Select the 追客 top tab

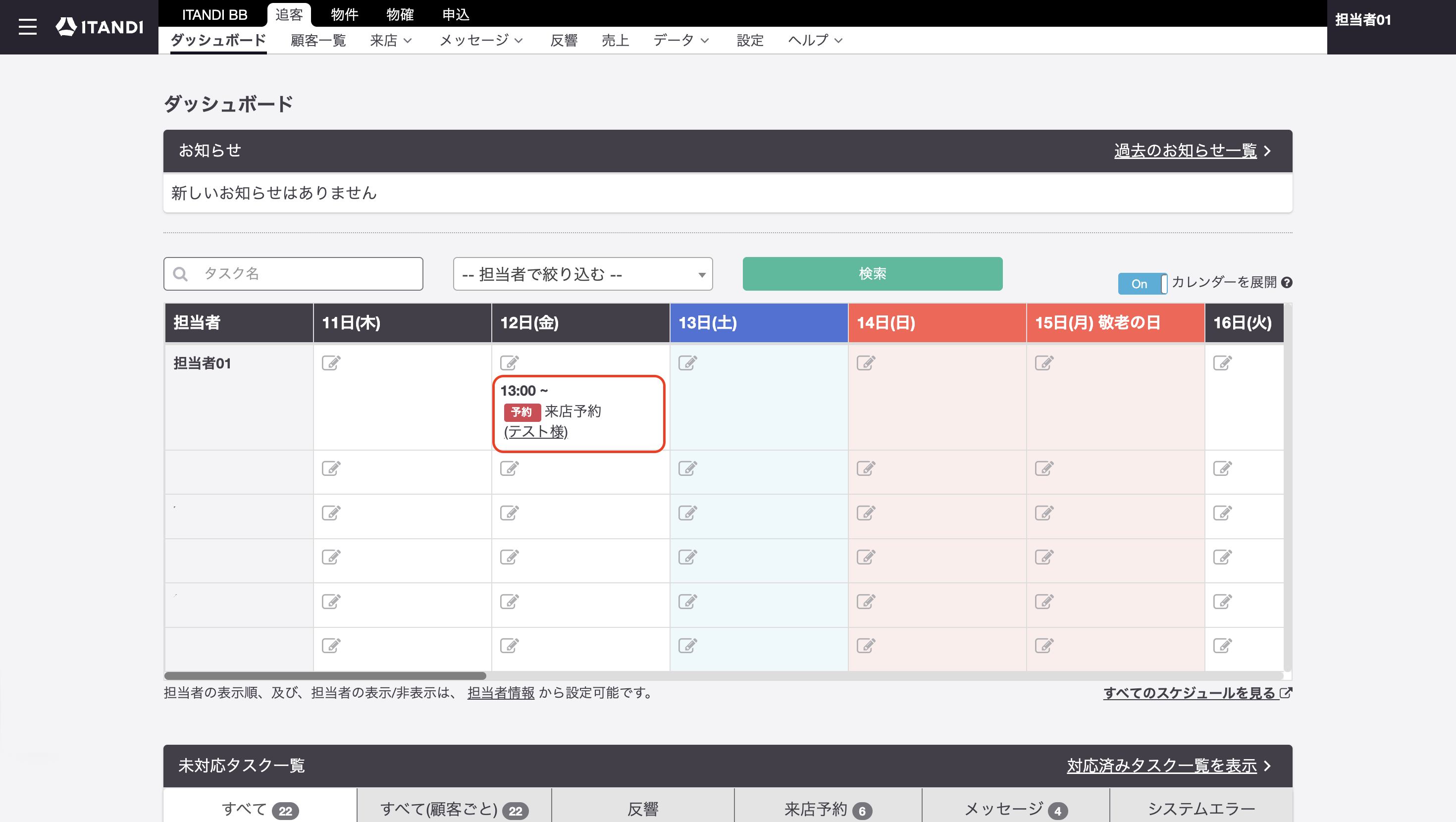pyautogui.click(x=289, y=15)
